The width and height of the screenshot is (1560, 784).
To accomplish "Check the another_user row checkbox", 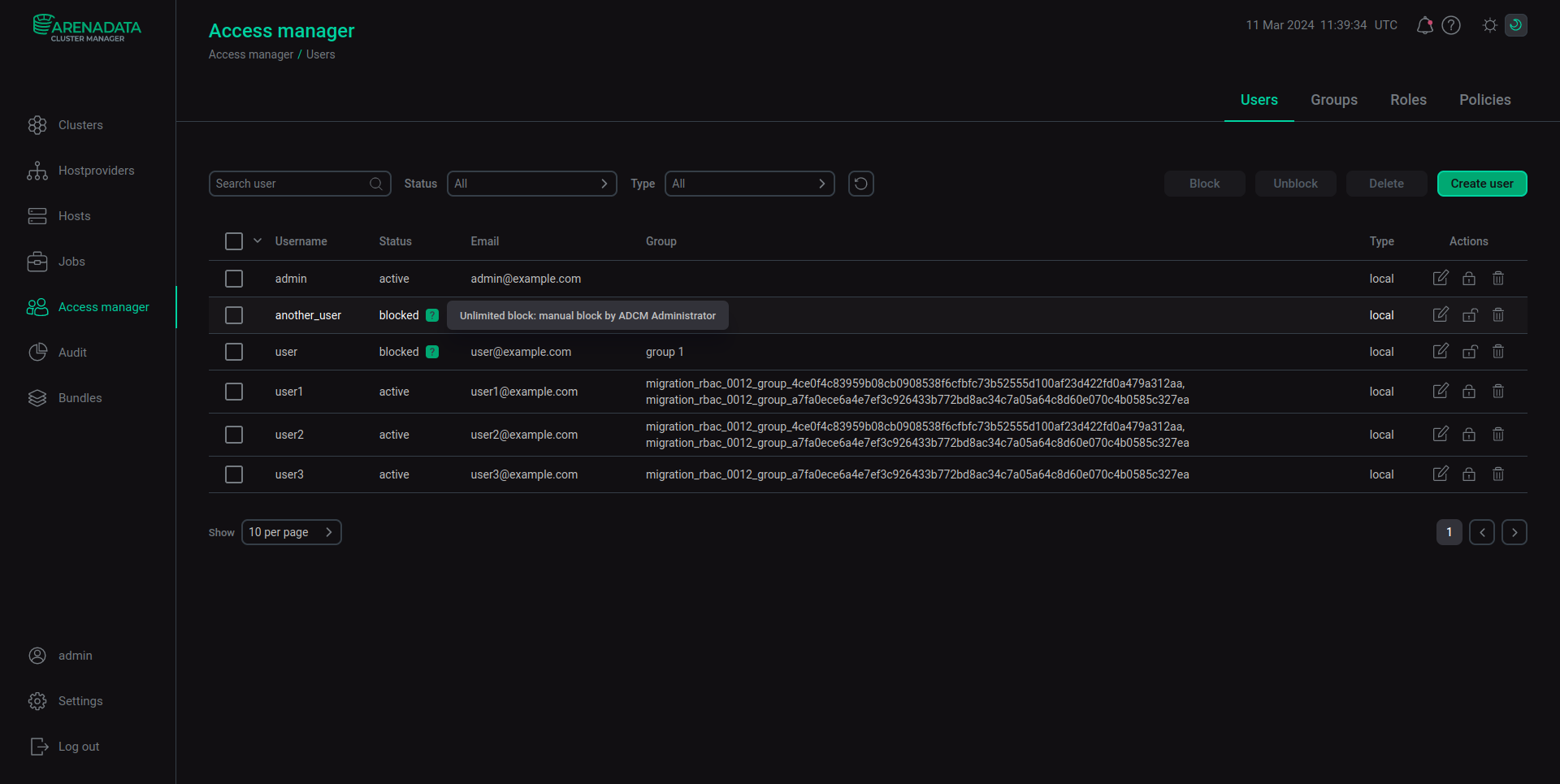I will click(x=234, y=315).
